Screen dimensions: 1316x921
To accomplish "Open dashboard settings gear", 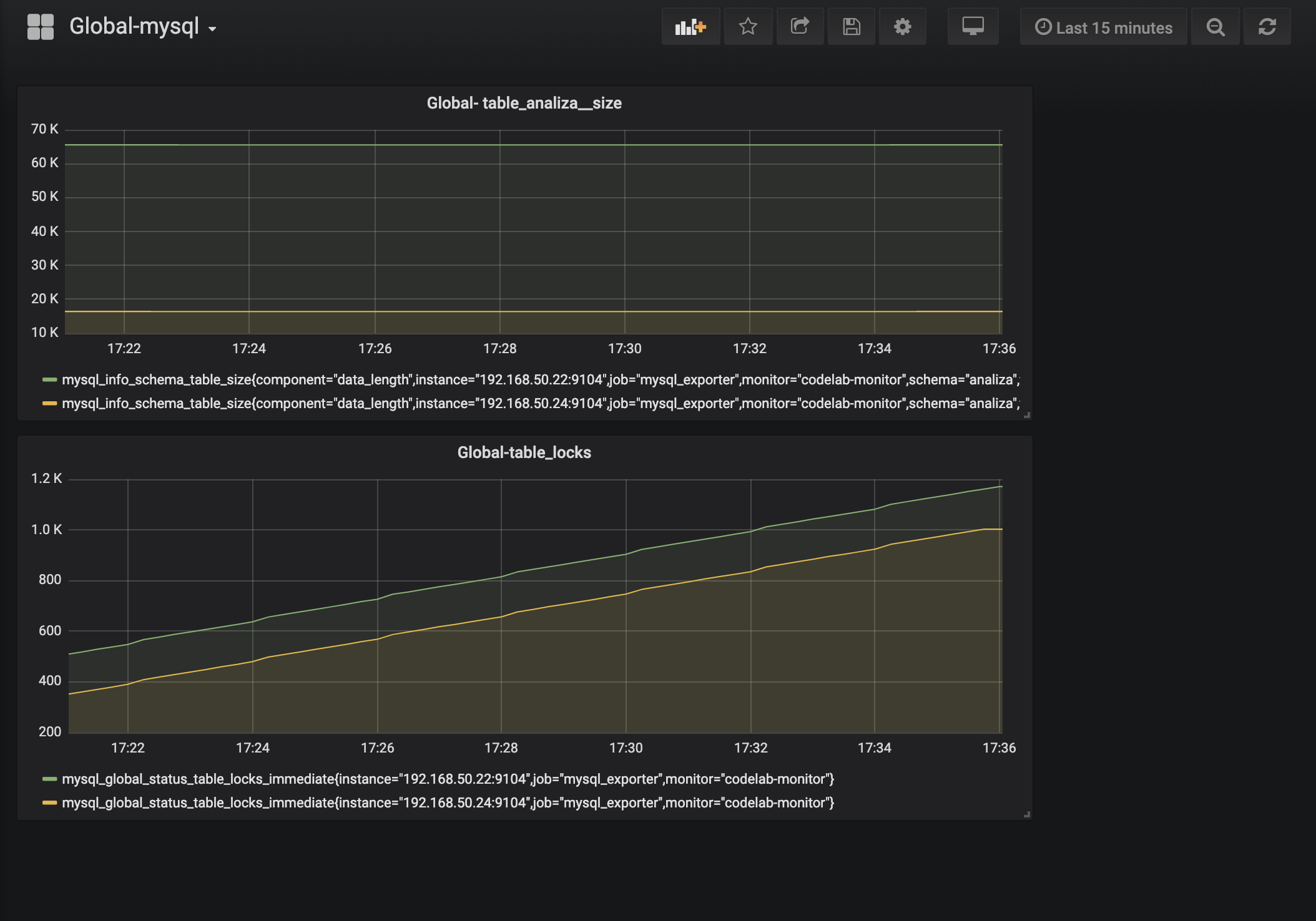I will tap(902, 27).
